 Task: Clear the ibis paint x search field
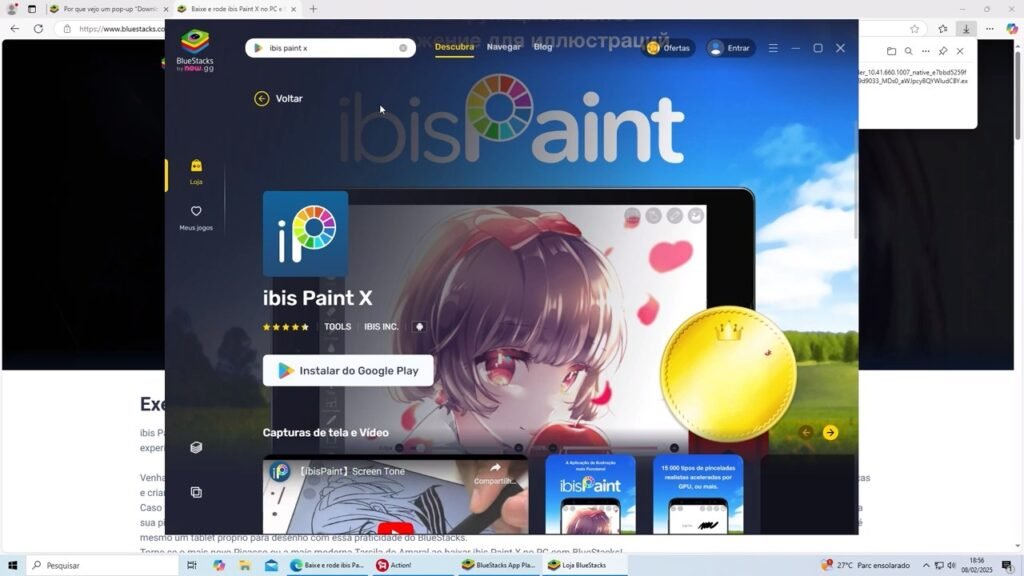[x=403, y=48]
